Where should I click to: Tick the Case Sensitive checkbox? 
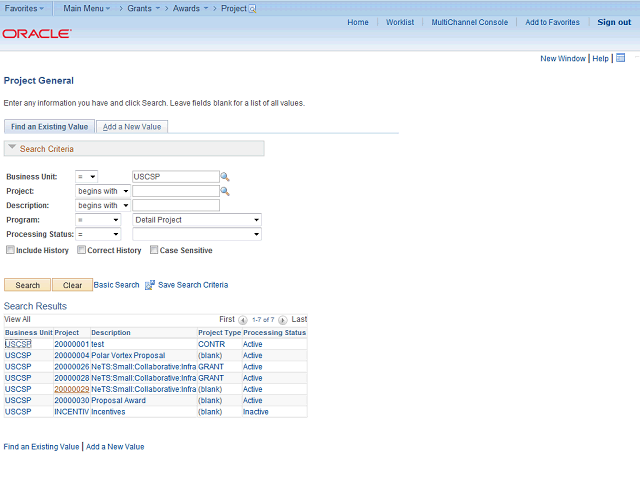point(154,250)
